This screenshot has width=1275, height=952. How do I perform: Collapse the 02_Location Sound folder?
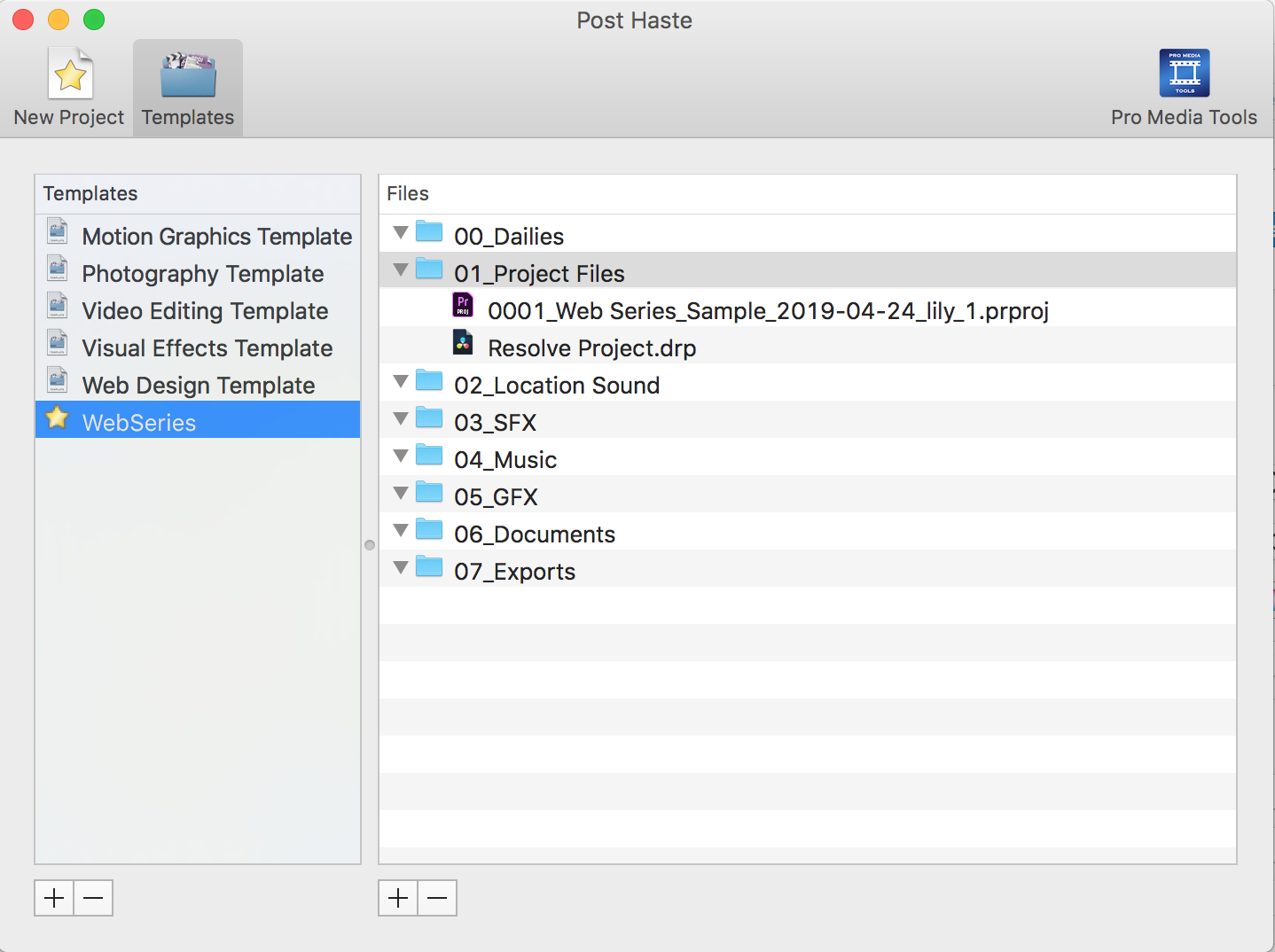pyautogui.click(x=401, y=382)
